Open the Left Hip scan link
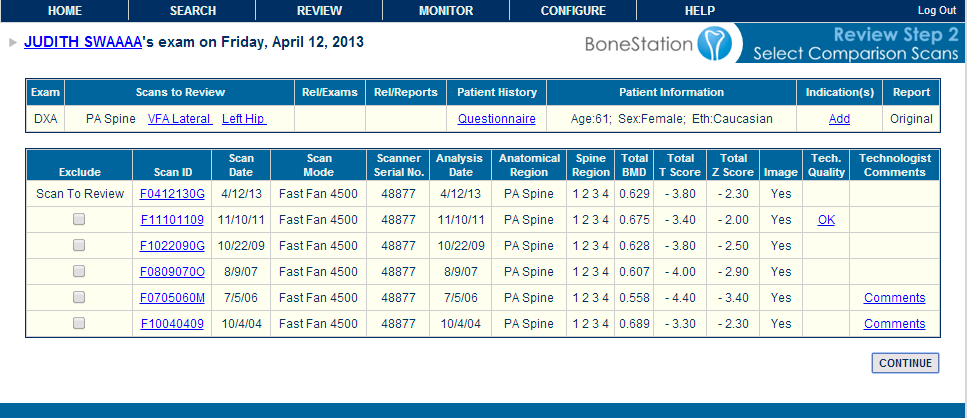The width and height of the screenshot is (967, 418). point(244,119)
